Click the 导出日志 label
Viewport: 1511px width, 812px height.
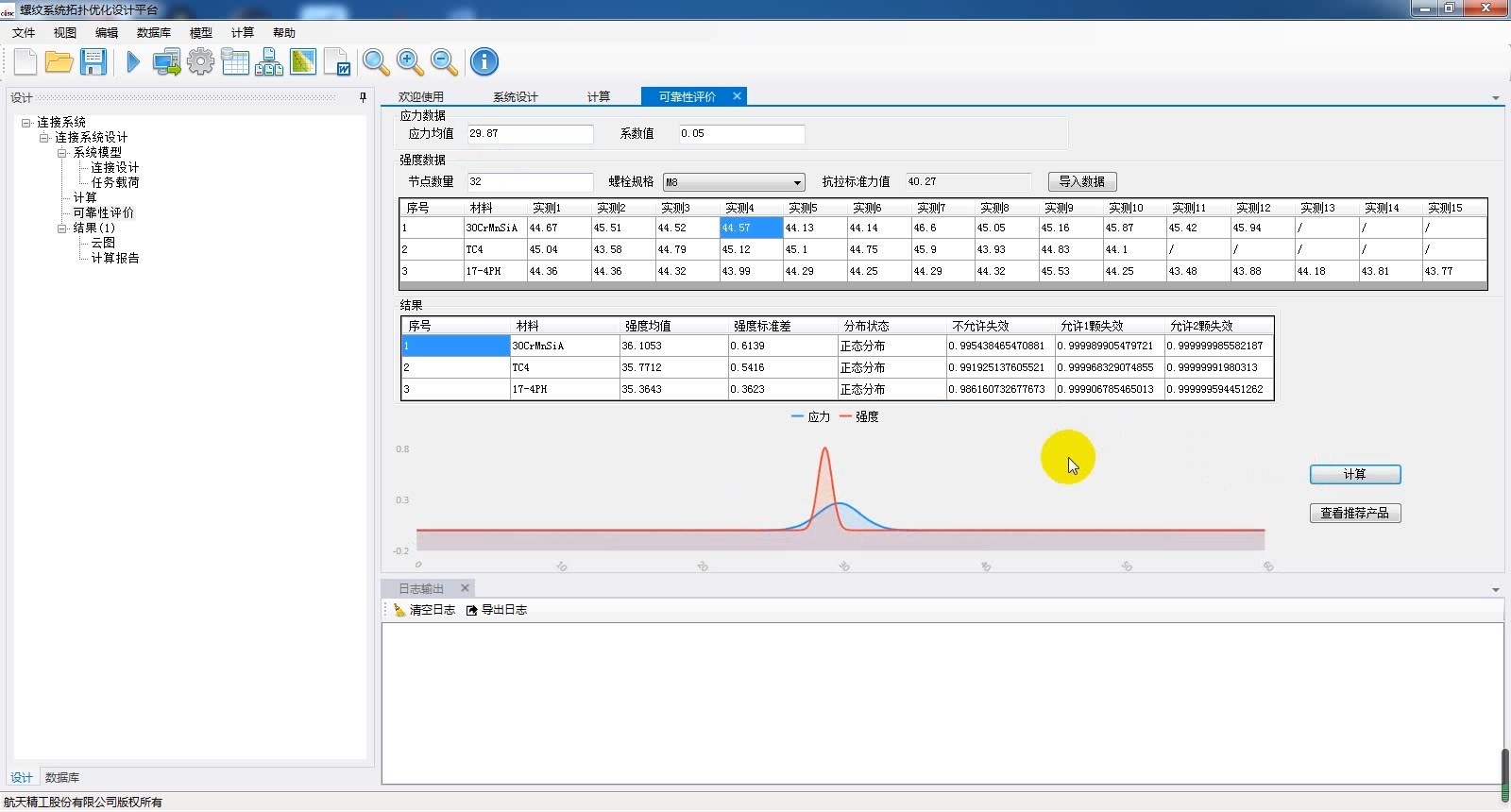(x=504, y=610)
